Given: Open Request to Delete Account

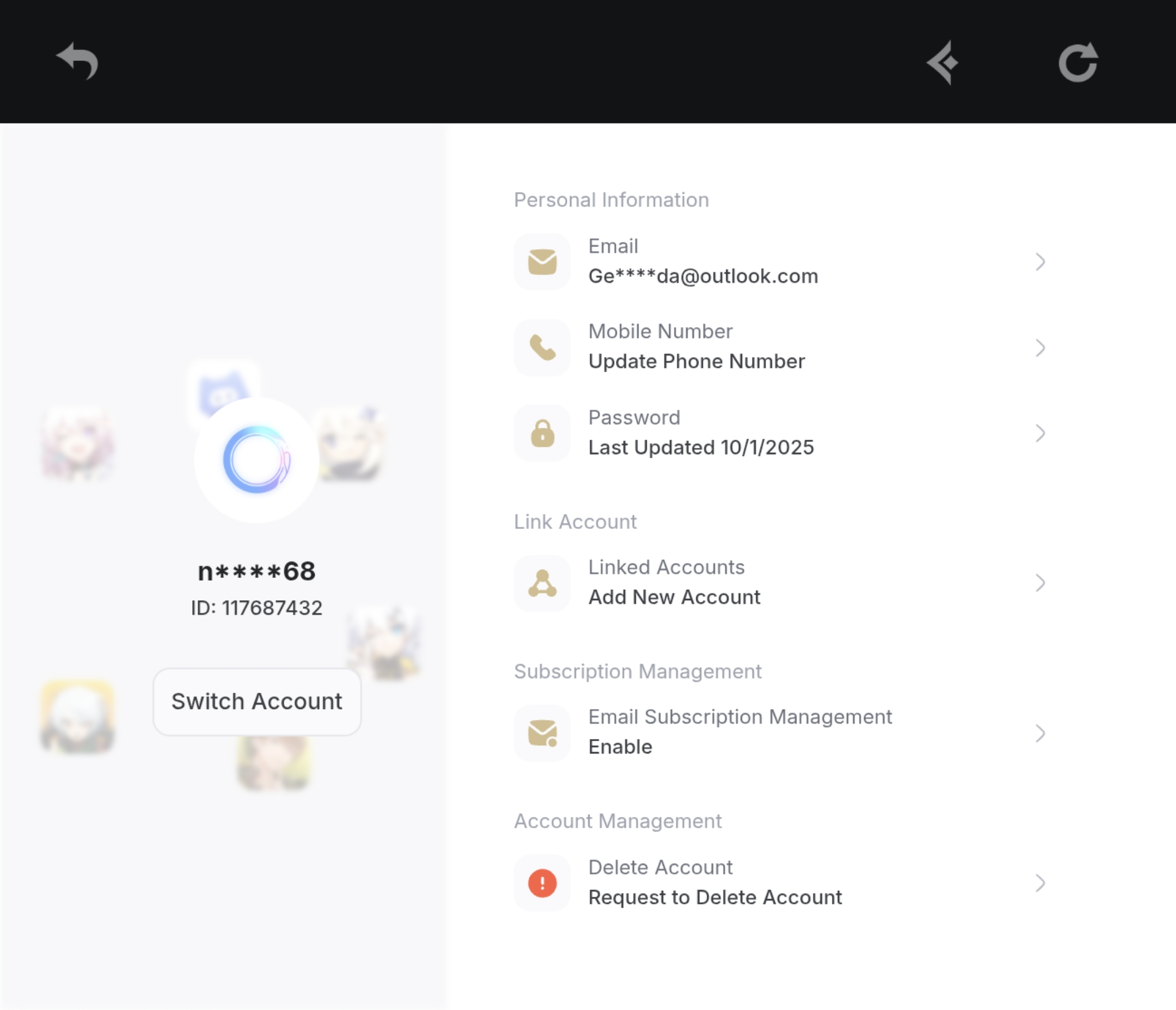Looking at the screenshot, I should tap(715, 897).
